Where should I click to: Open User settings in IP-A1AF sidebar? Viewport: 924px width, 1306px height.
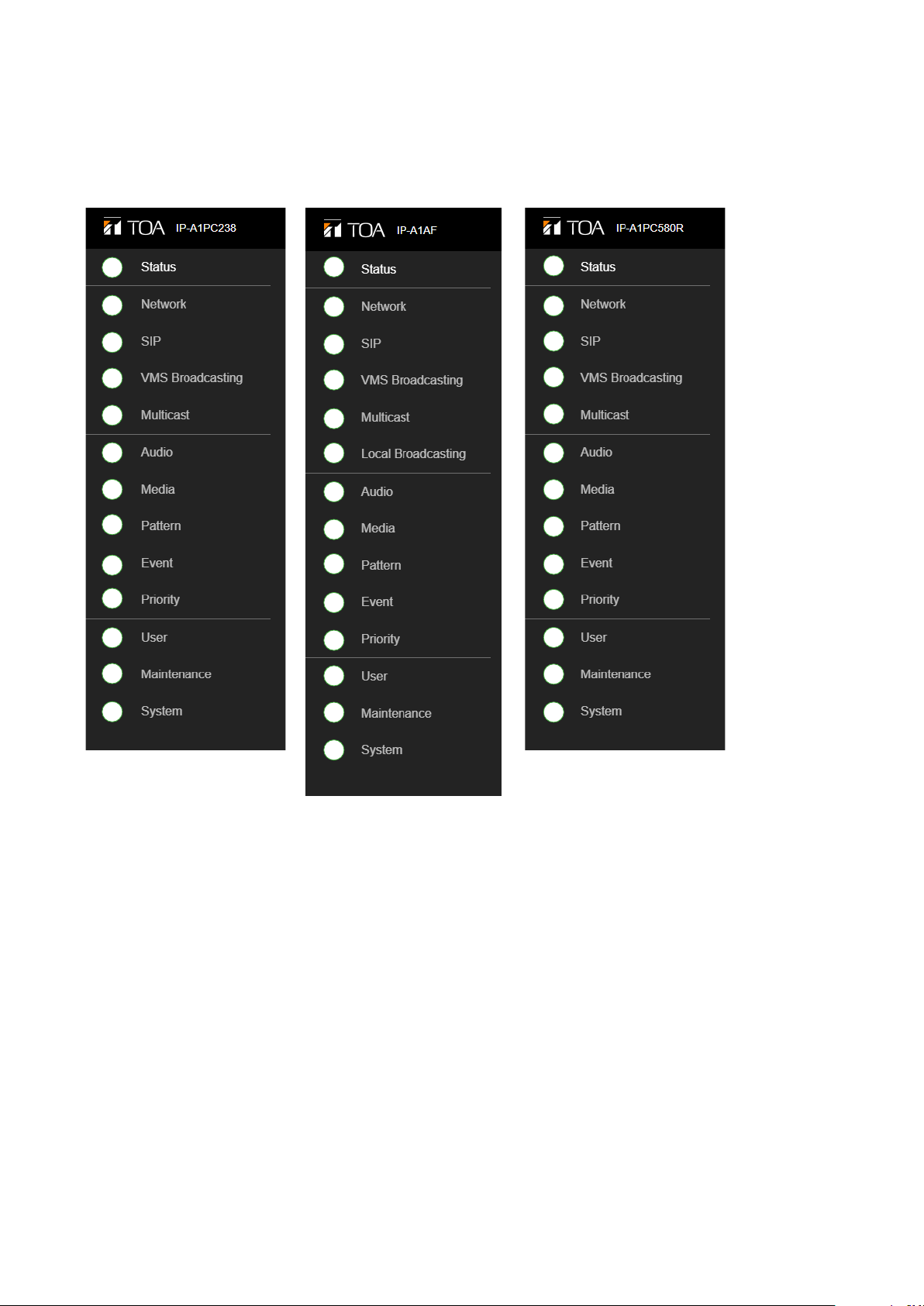coord(374,676)
